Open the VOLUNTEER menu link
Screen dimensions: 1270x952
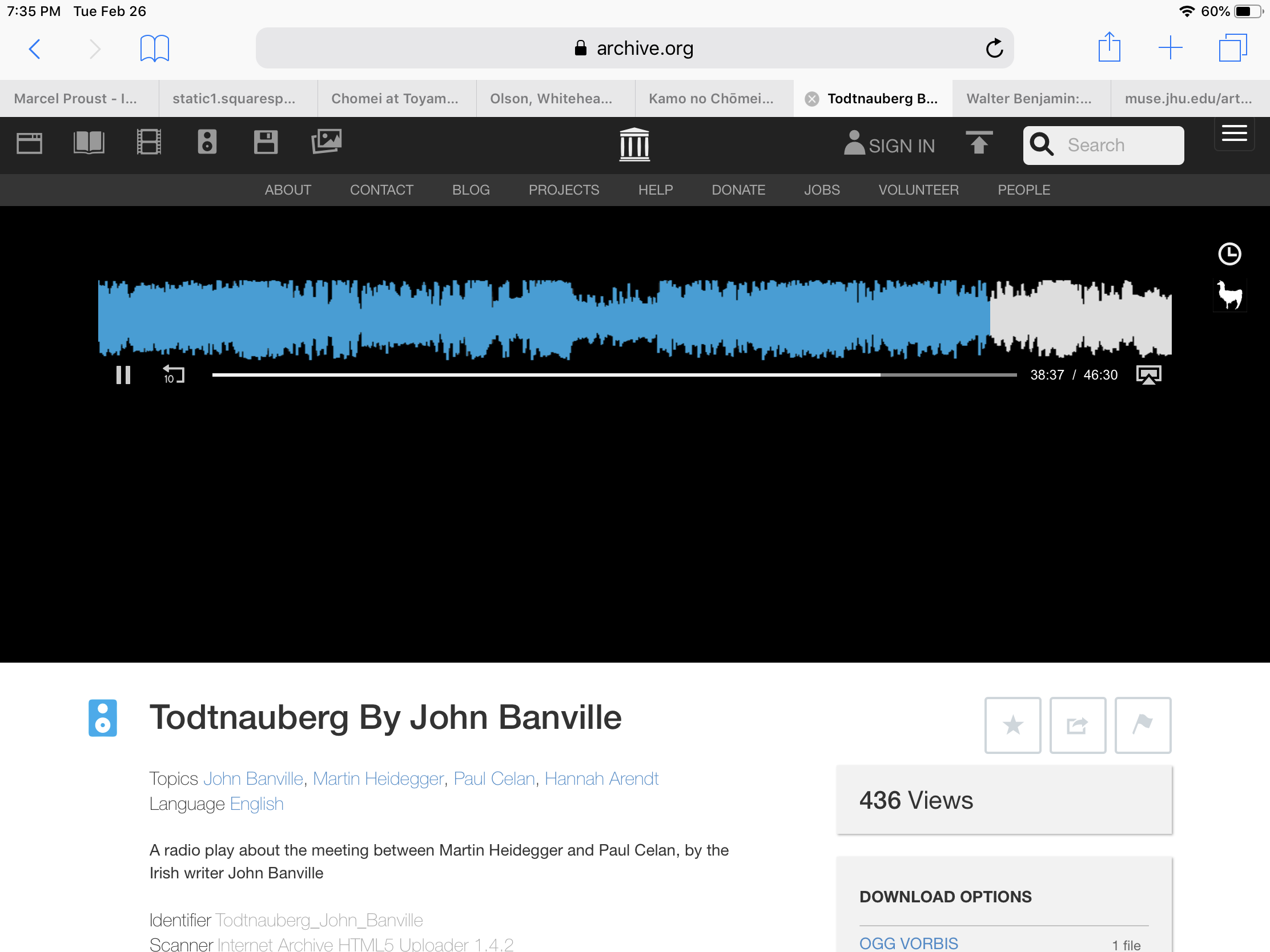click(x=919, y=190)
